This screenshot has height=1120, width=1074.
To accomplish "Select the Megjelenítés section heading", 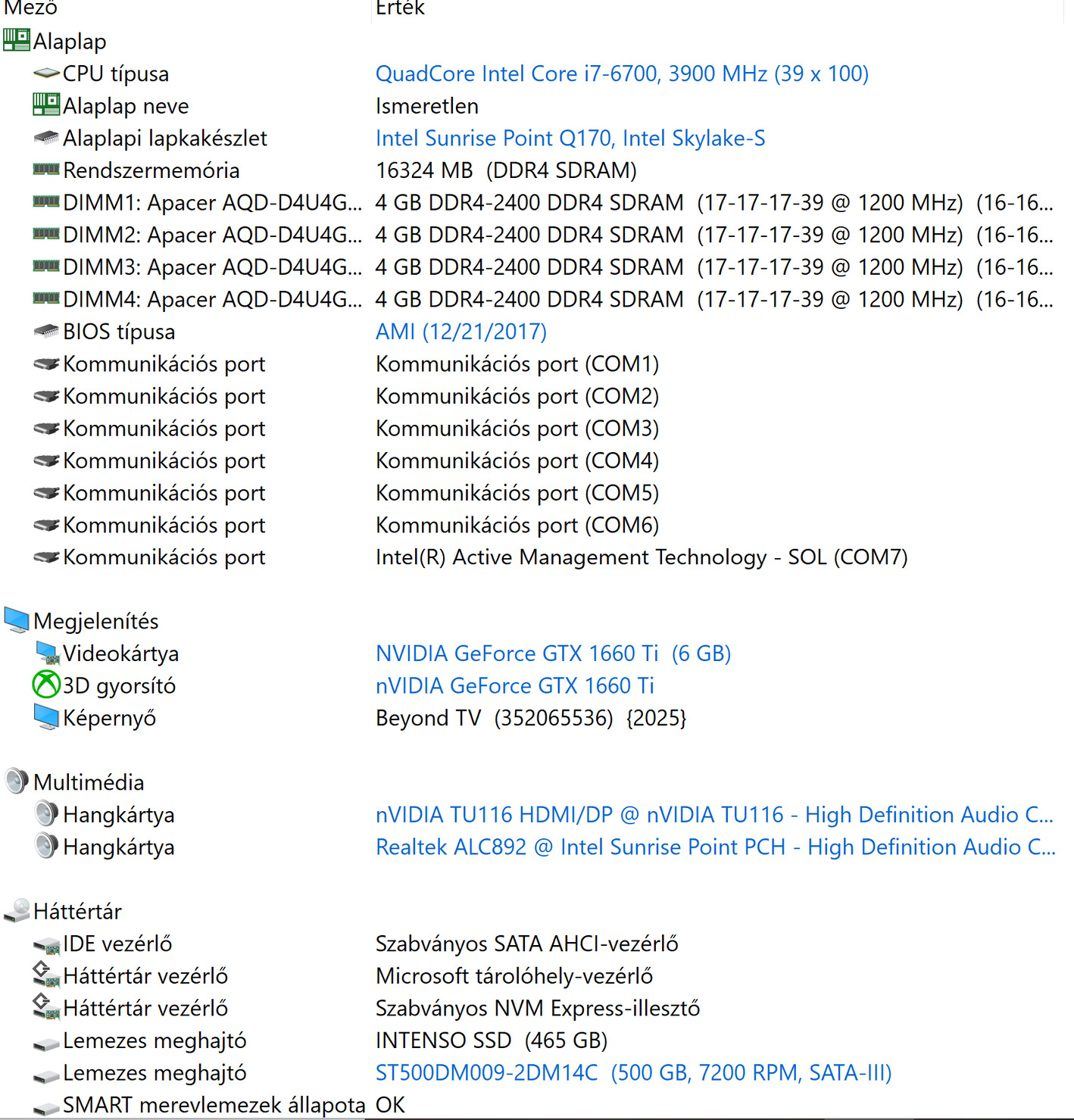I will click(x=96, y=621).
